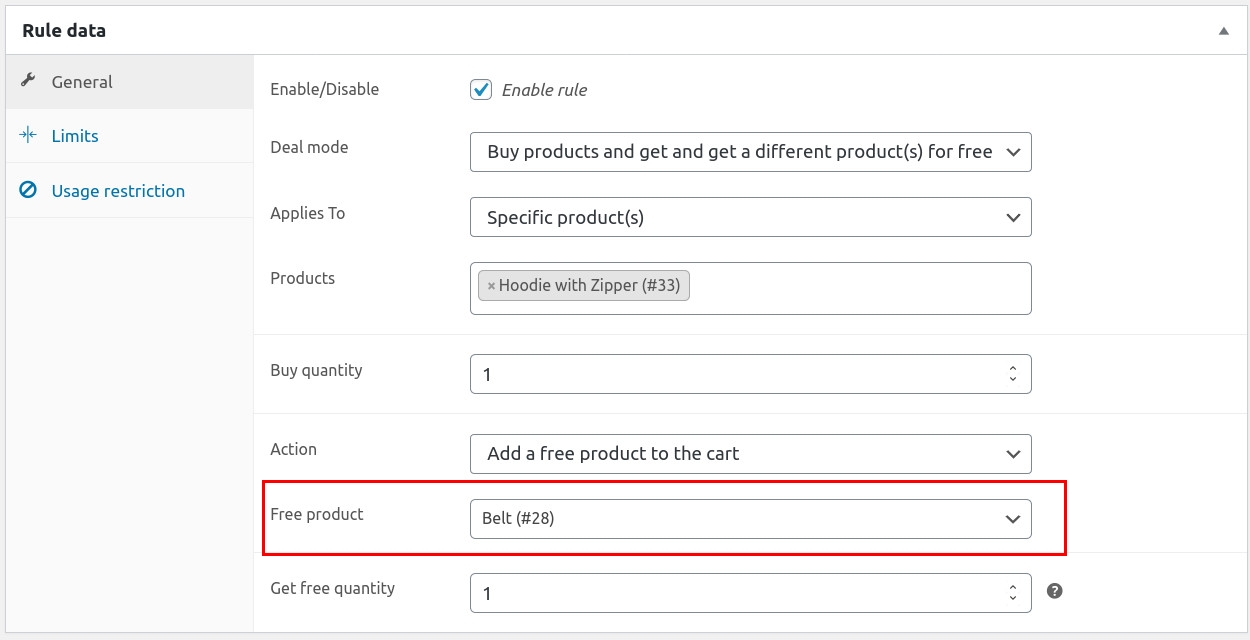Image resolution: width=1250 pixels, height=640 pixels.
Task: Open the Limits tab
Action: pos(75,136)
